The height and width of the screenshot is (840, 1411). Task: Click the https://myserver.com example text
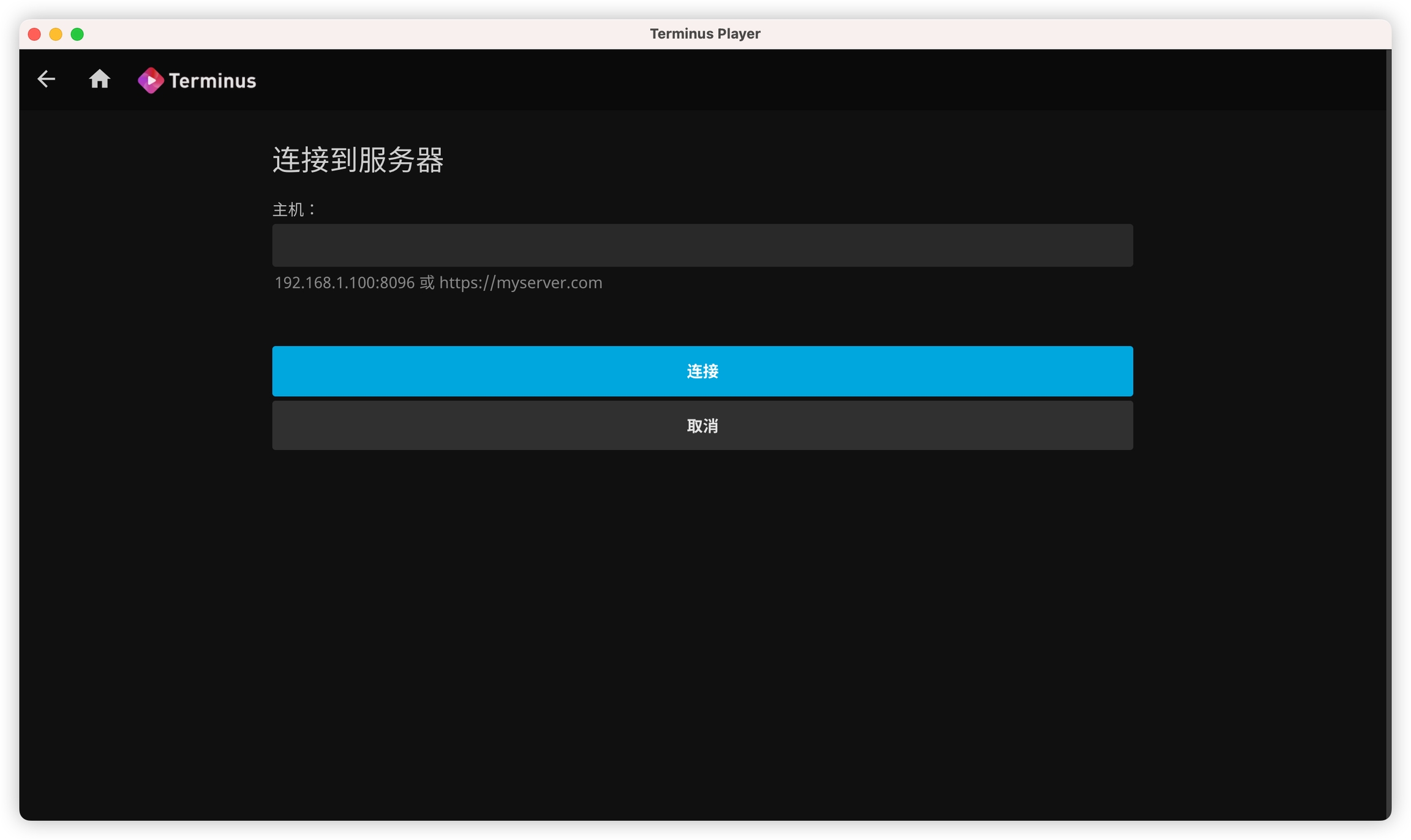(521, 283)
